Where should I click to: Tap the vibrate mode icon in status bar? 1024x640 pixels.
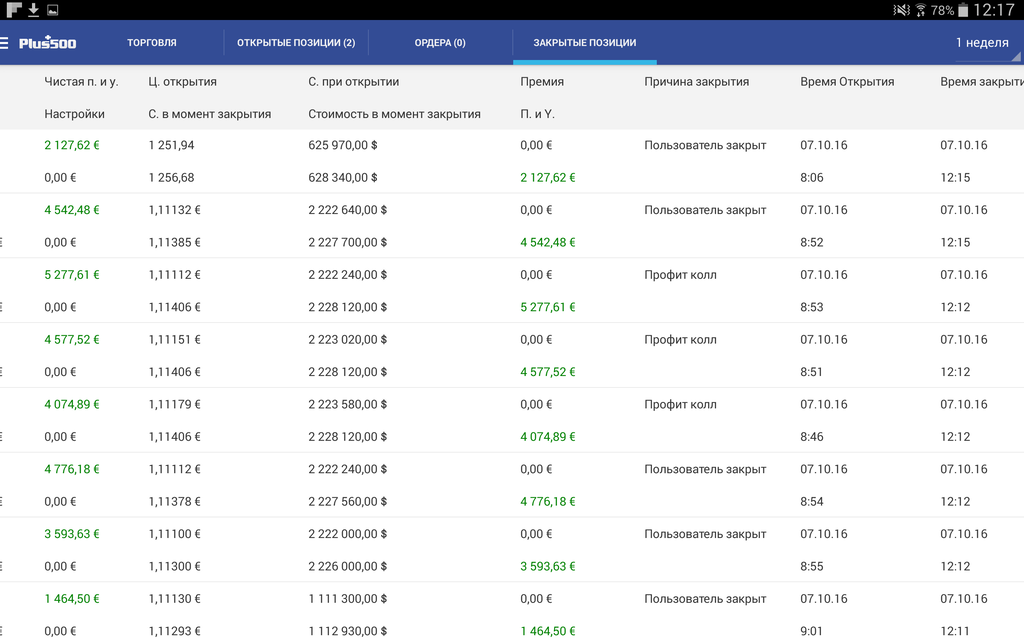[x=902, y=10]
